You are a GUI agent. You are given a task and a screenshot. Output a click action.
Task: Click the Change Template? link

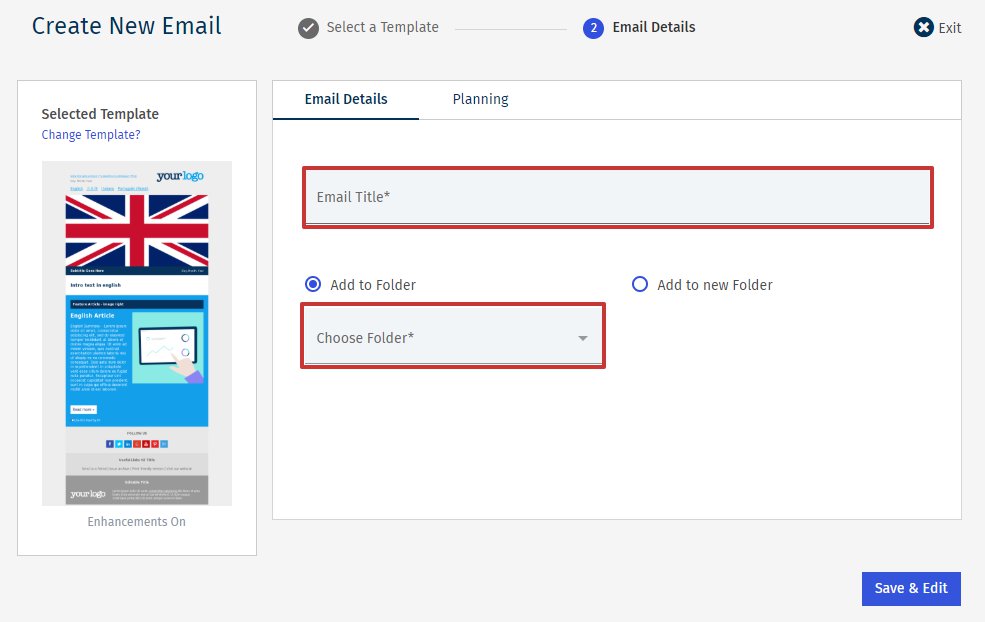(91, 135)
